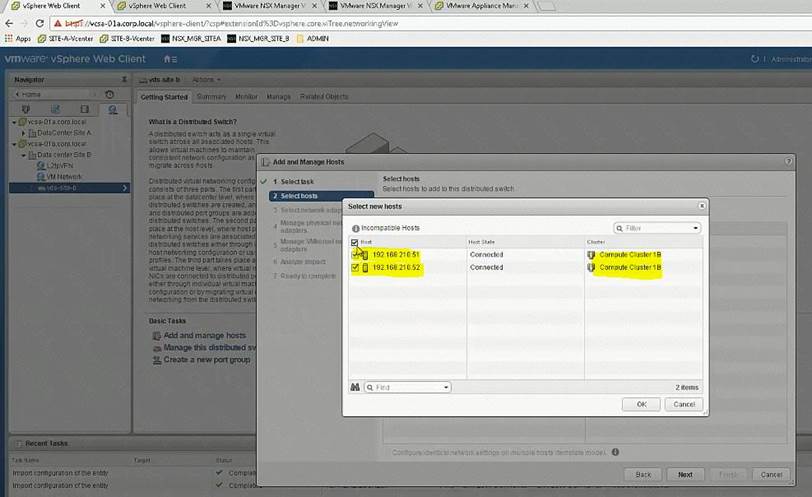Switch to the Summary tab
This screenshot has height=497, width=812.
click(x=211, y=97)
